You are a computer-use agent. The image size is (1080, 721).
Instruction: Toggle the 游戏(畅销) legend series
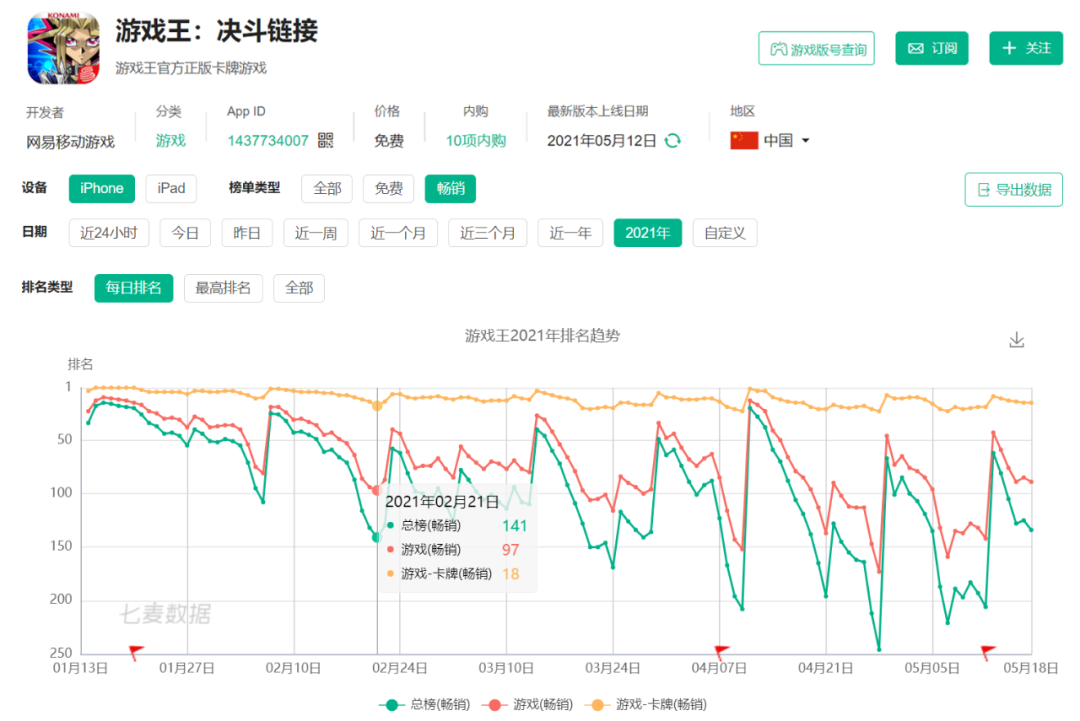[528, 704]
